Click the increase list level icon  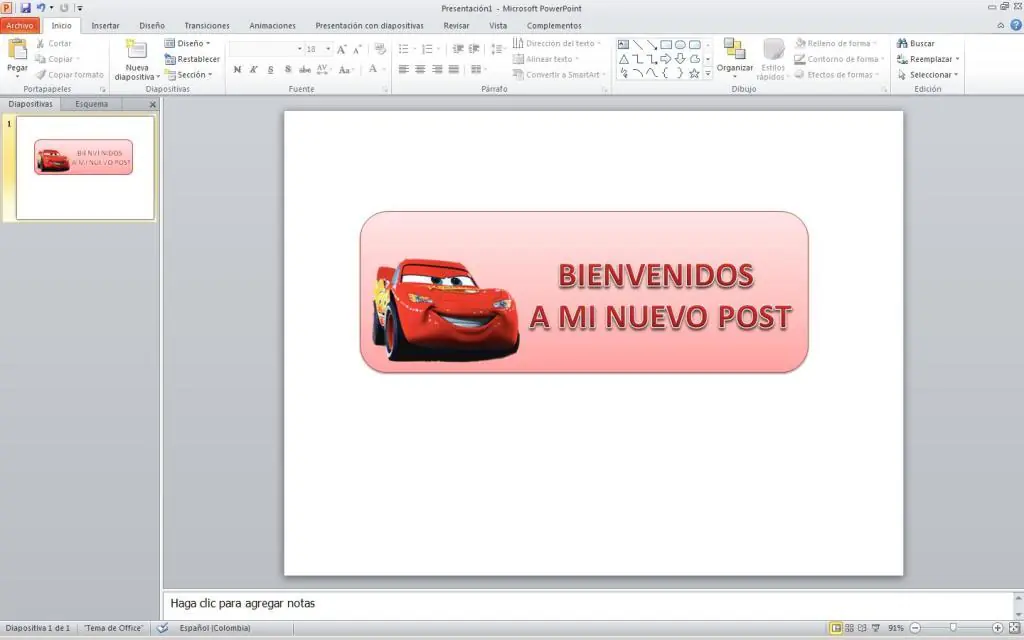pyautogui.click(x=474, y=49)
